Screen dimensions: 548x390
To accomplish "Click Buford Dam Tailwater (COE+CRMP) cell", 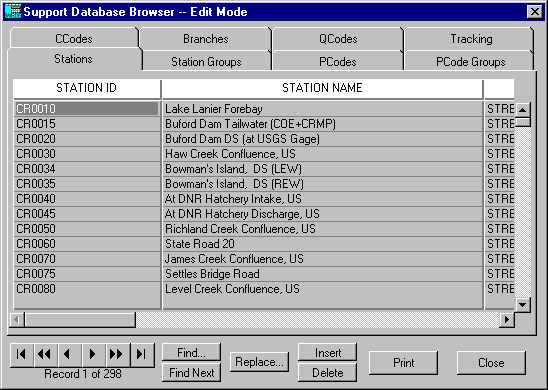I will click(323, 124).
